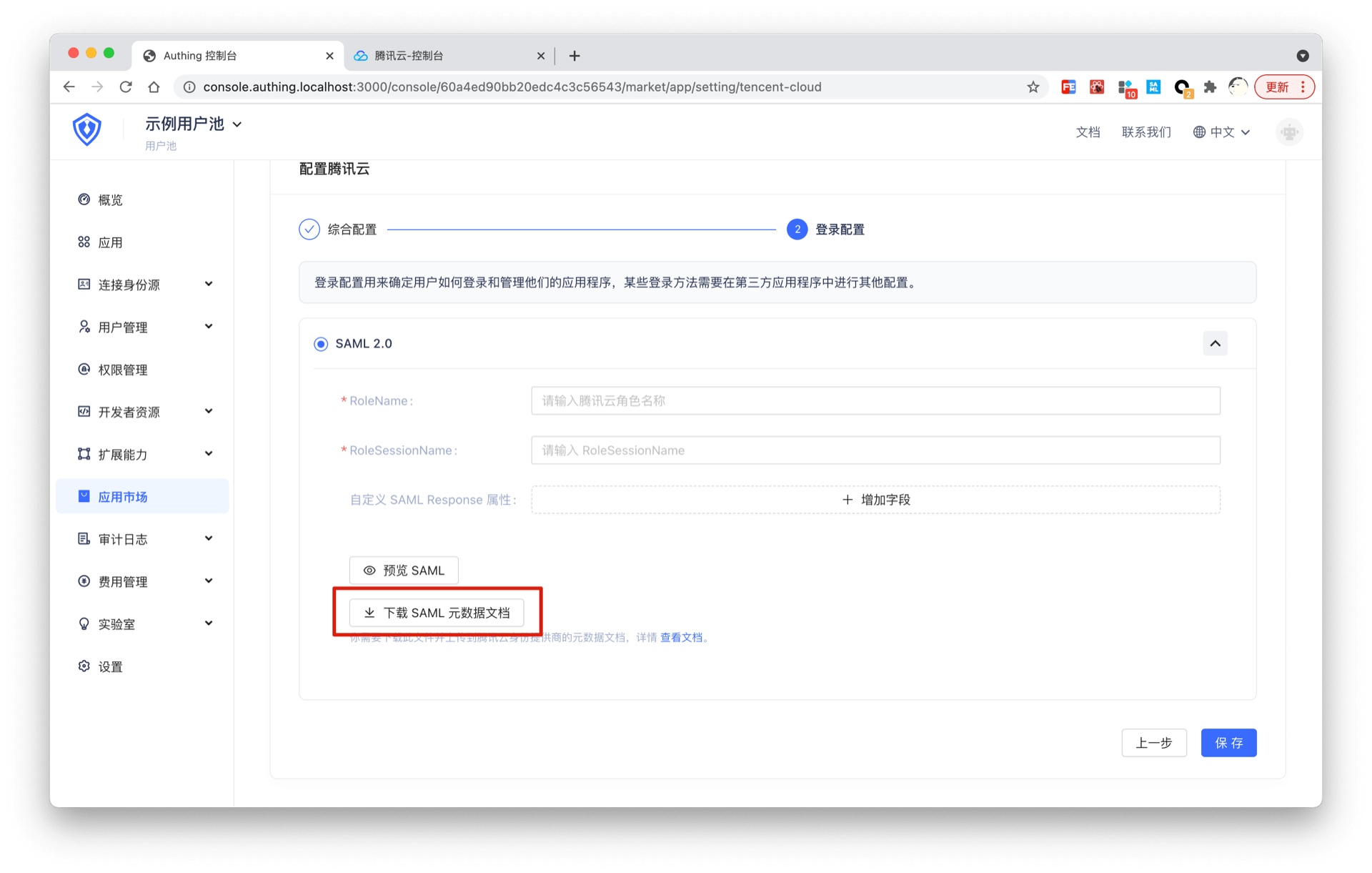1372x873 pixels.
Task: Click the 保存 save button
Action: coord(1228,743)
